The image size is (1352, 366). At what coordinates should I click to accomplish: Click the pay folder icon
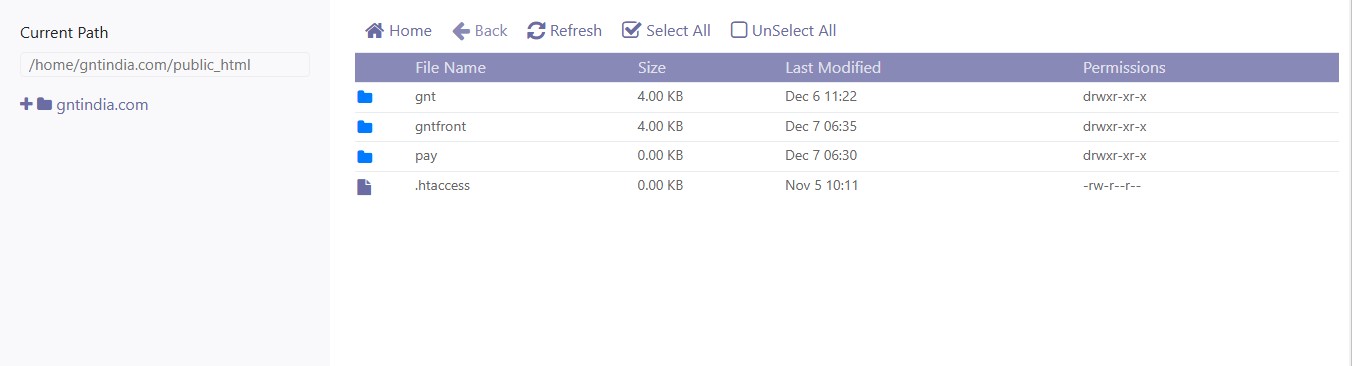[x=365, y=157]
